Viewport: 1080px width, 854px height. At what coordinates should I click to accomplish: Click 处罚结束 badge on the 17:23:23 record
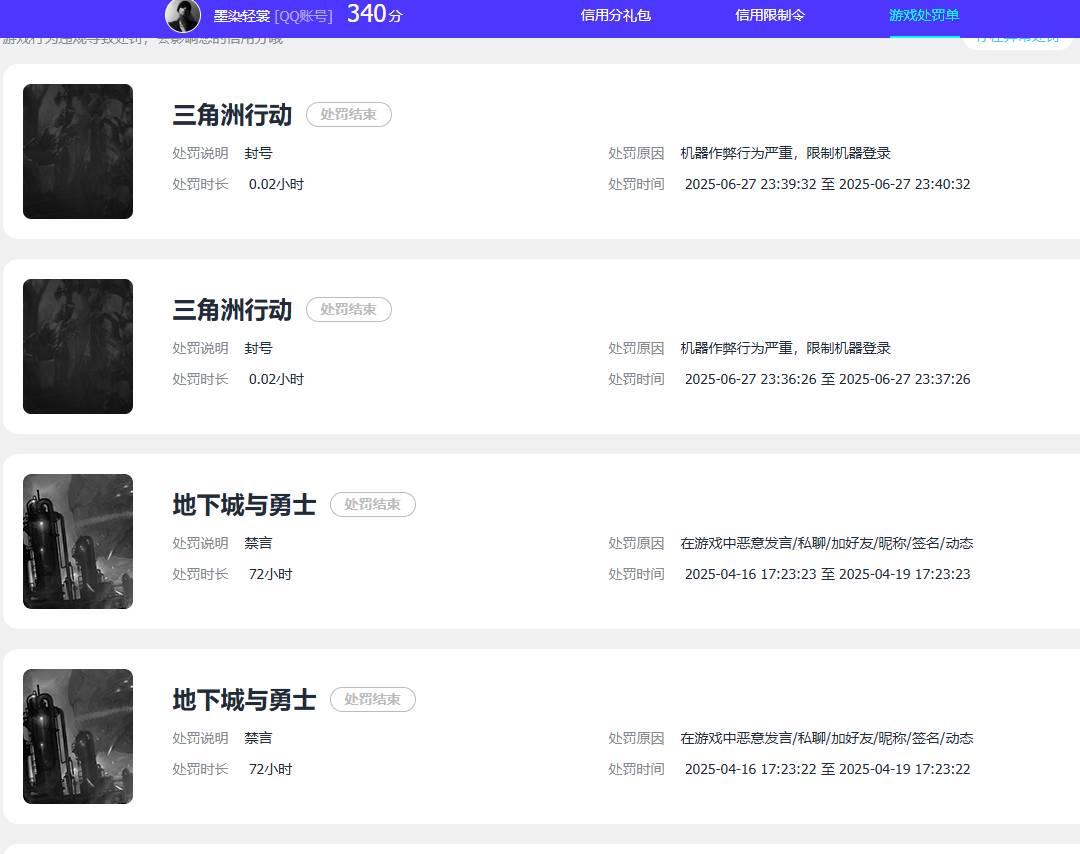point(372,505)
